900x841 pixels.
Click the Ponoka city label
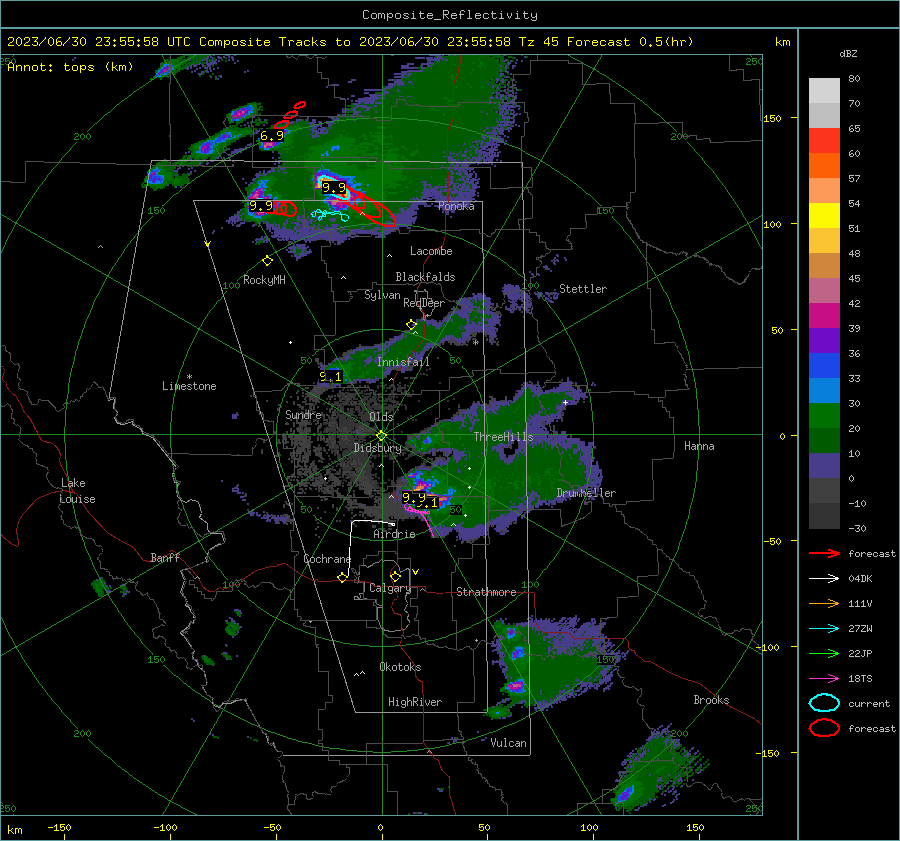[x=456, y=206]
